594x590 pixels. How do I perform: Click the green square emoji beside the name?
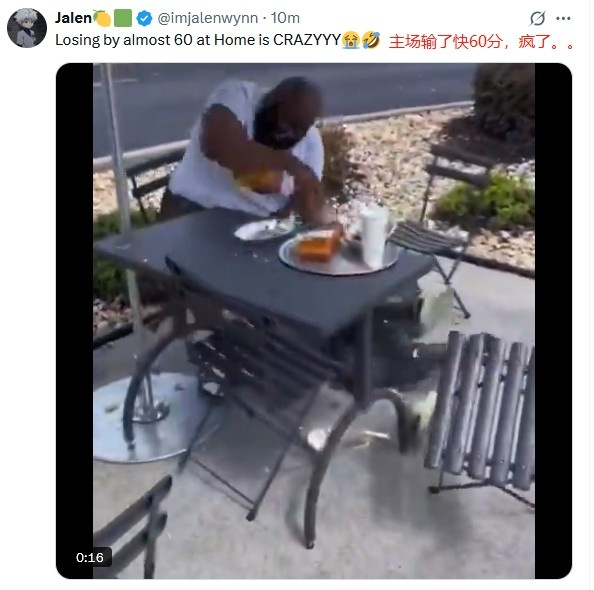[x=123, y=18]
